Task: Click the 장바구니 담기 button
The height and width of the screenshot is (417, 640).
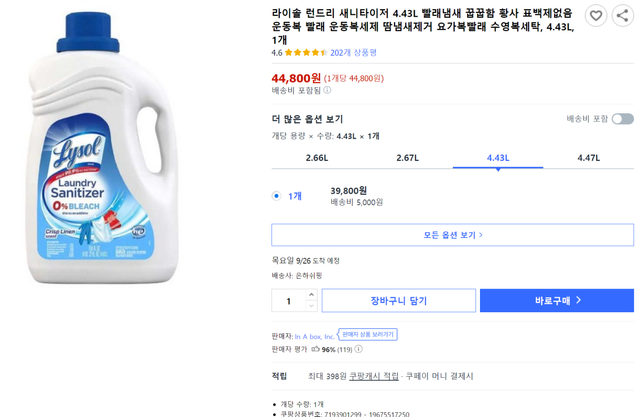Action: point(398,301)
